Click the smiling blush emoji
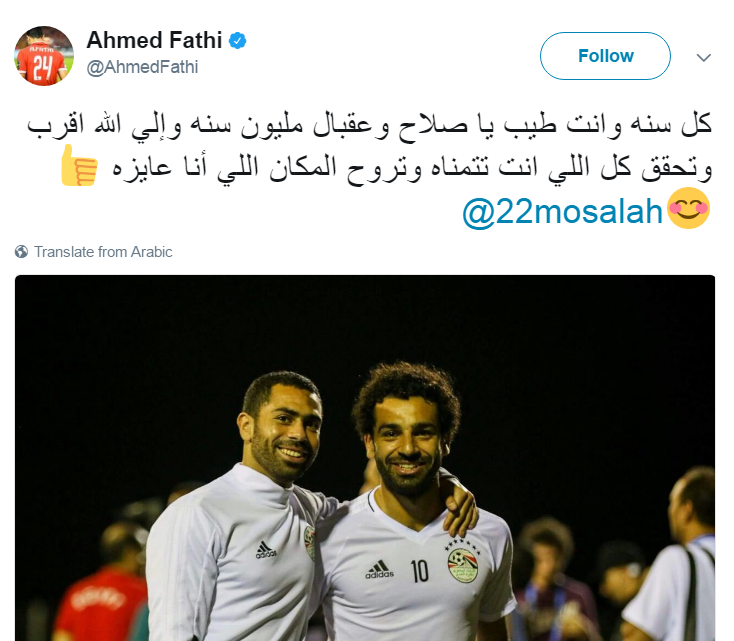 click(689, 208)
